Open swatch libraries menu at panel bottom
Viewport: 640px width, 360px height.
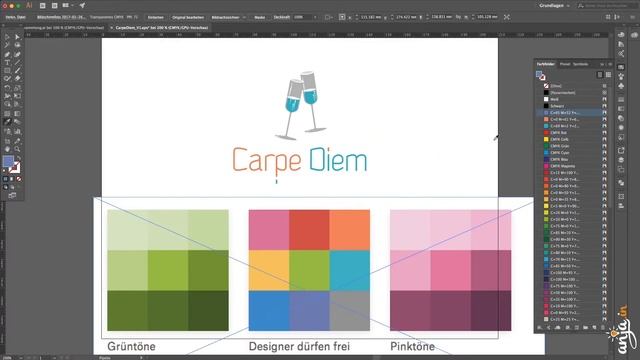click(x=540, y=327)
